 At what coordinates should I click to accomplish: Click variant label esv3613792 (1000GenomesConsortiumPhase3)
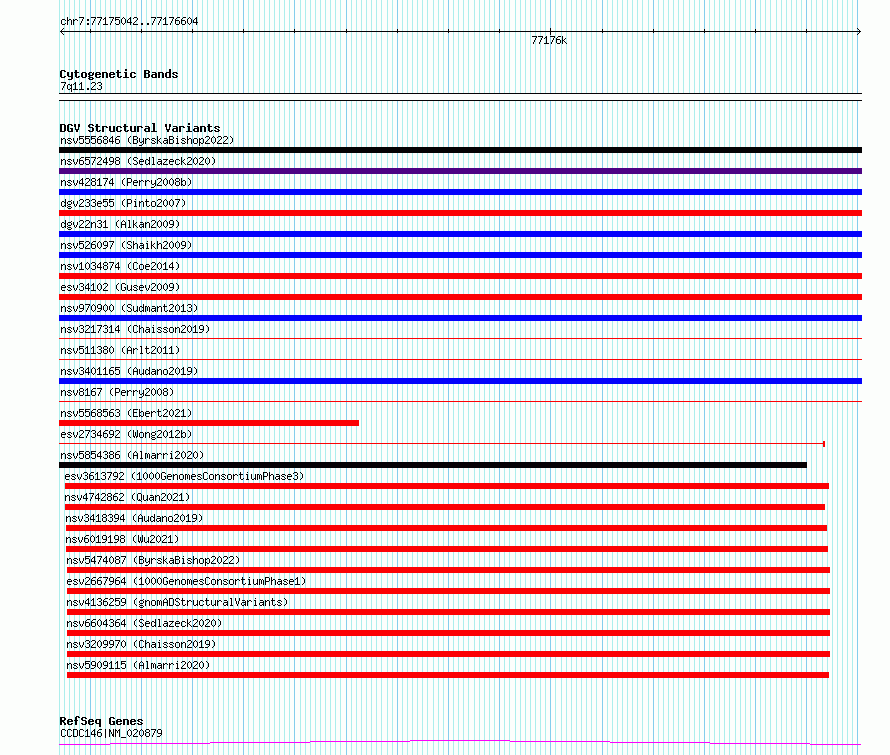(184, 476)
